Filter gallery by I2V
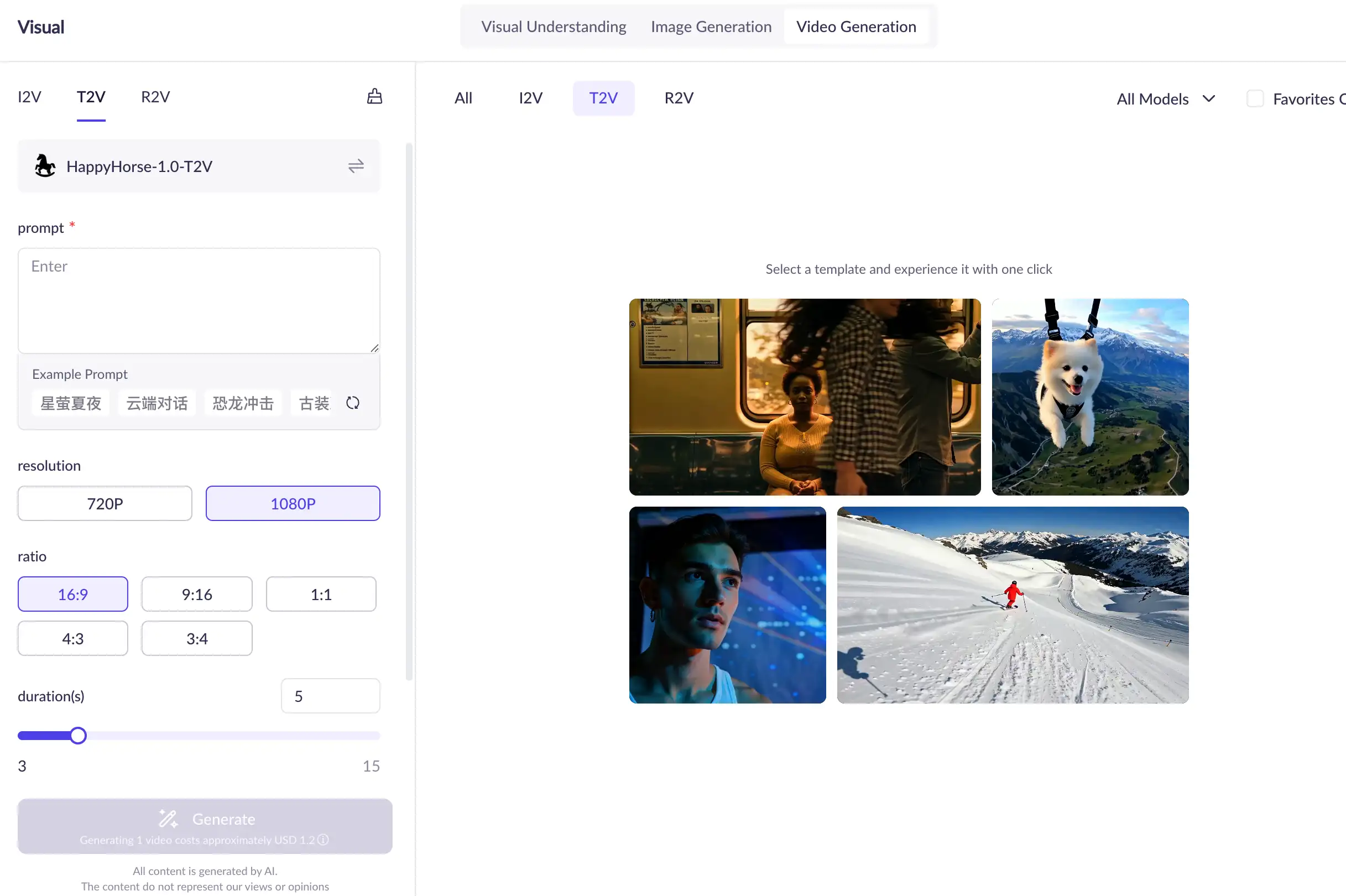 tap(531, 98)
